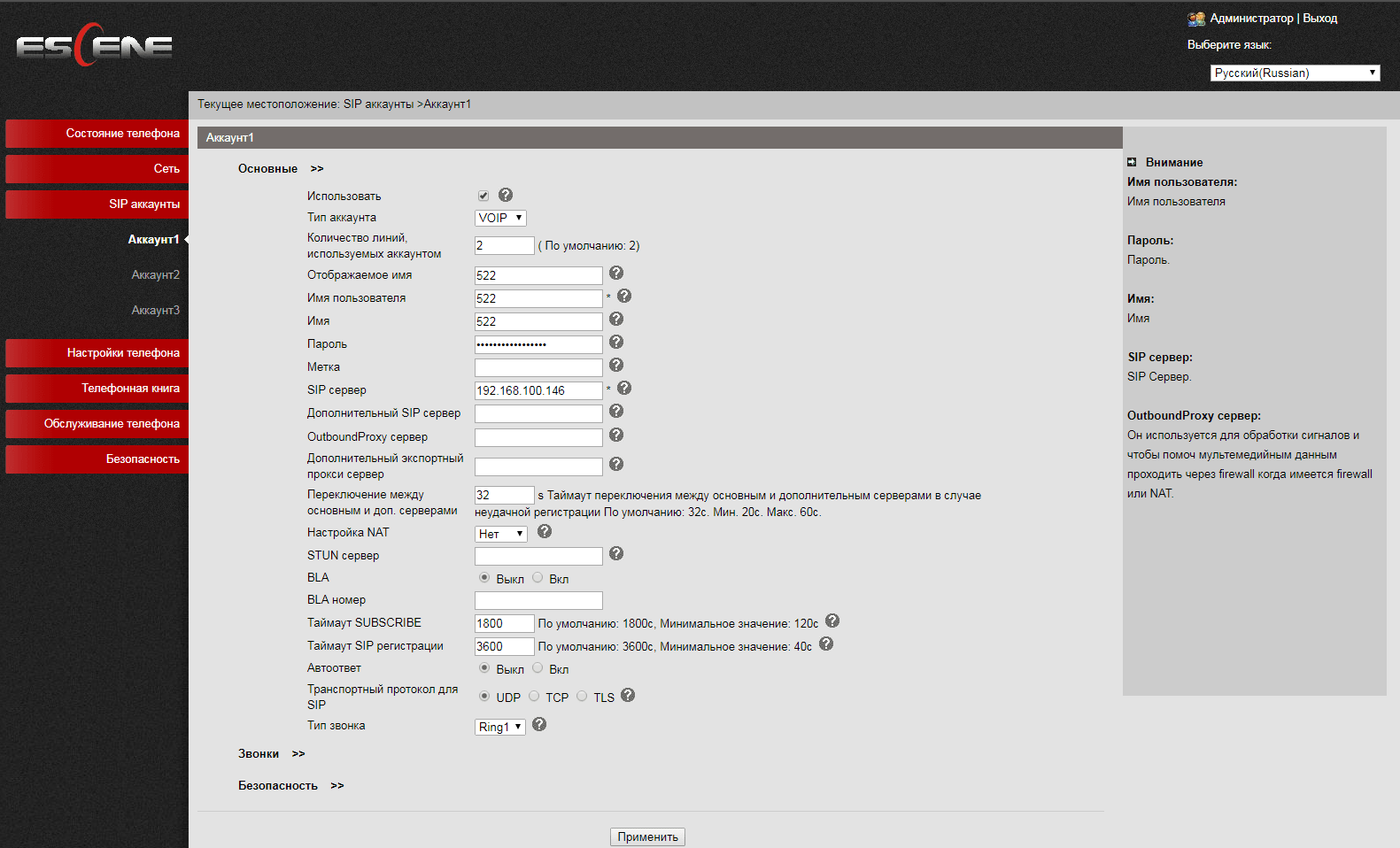Click help icon for Тип звонка
The image size is (1400, 848).
pos(539,724)
